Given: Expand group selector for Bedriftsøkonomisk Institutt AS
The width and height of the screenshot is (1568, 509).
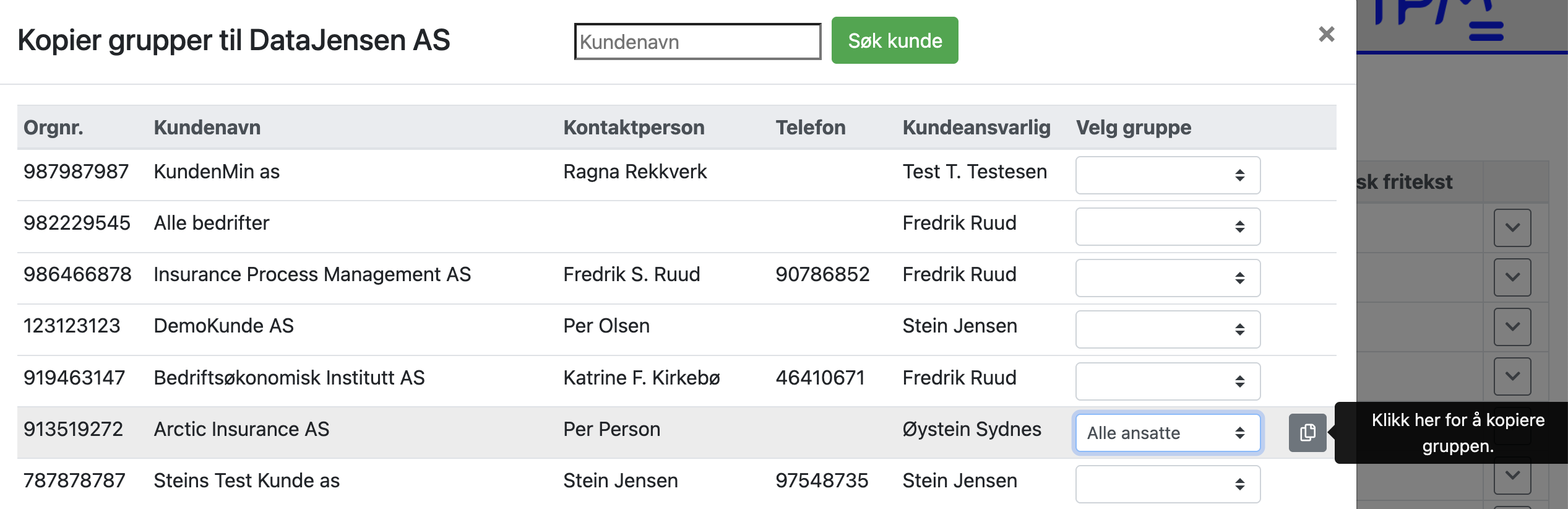Looking at the screenshot, I should tap(1168, 381).
